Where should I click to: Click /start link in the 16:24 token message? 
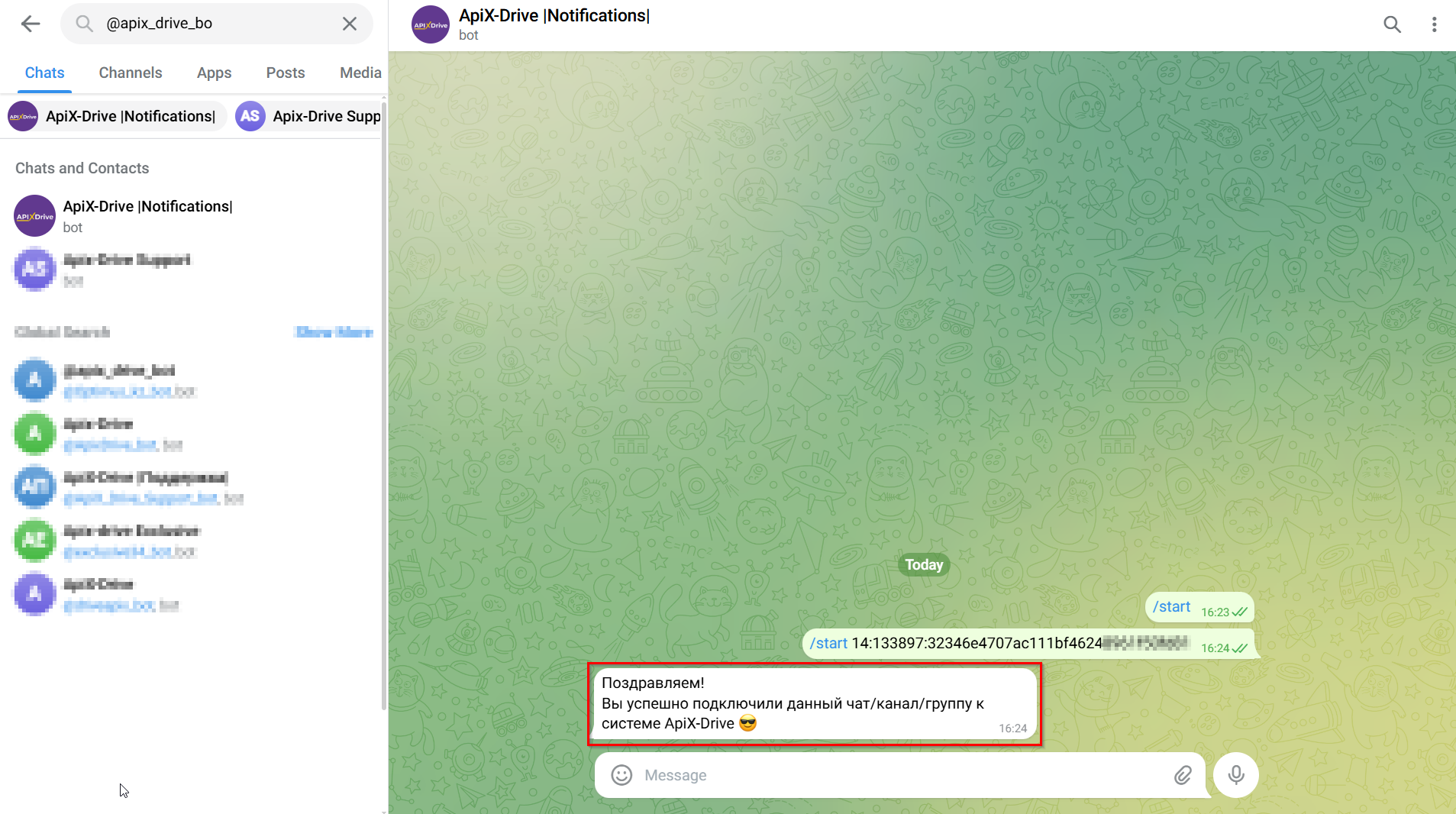(828, 644)
